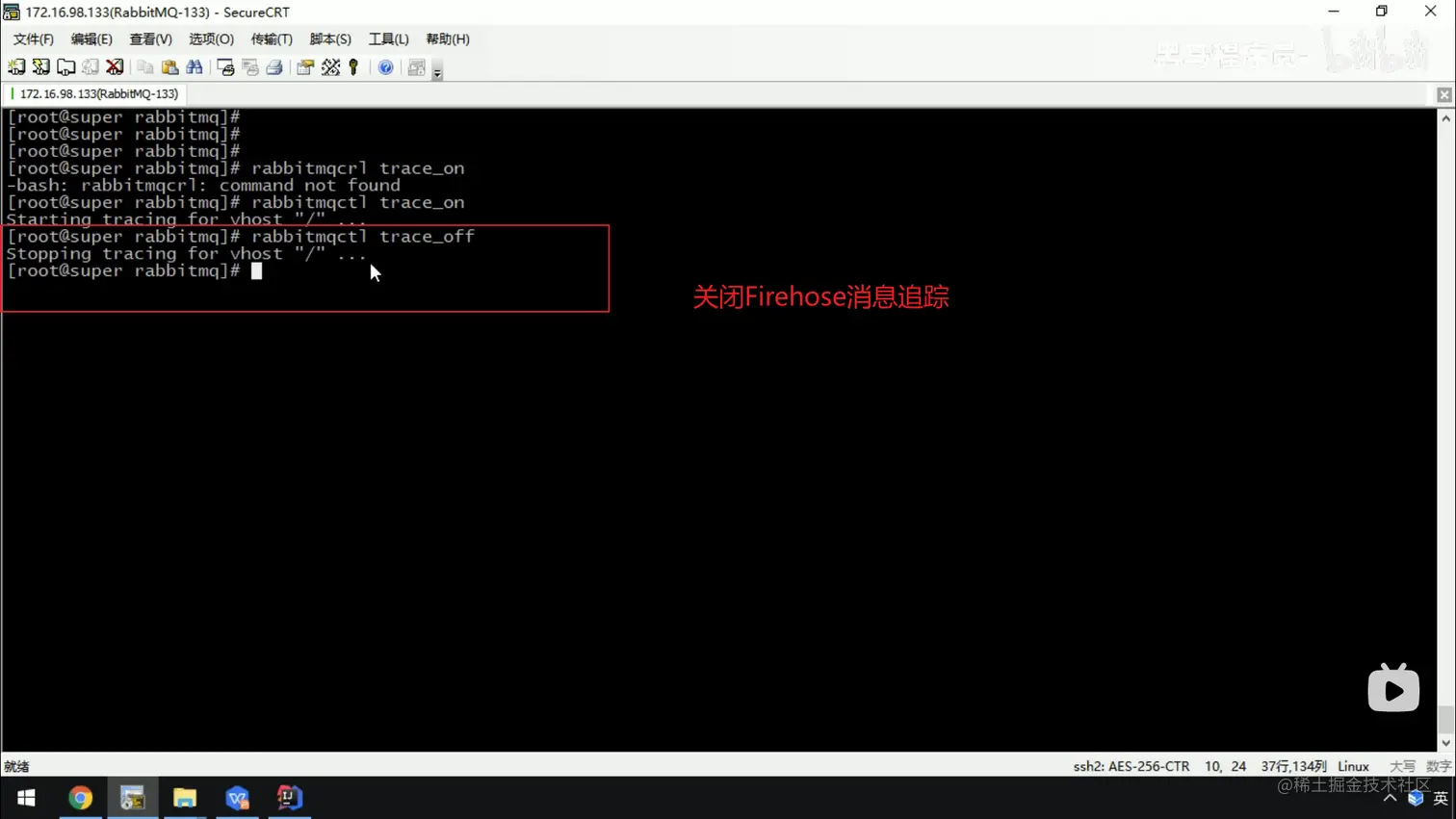Click the 'Stopping tracing for vhost' output line
The width and height of the screenshot is (1456, 819).
(186, 254)
